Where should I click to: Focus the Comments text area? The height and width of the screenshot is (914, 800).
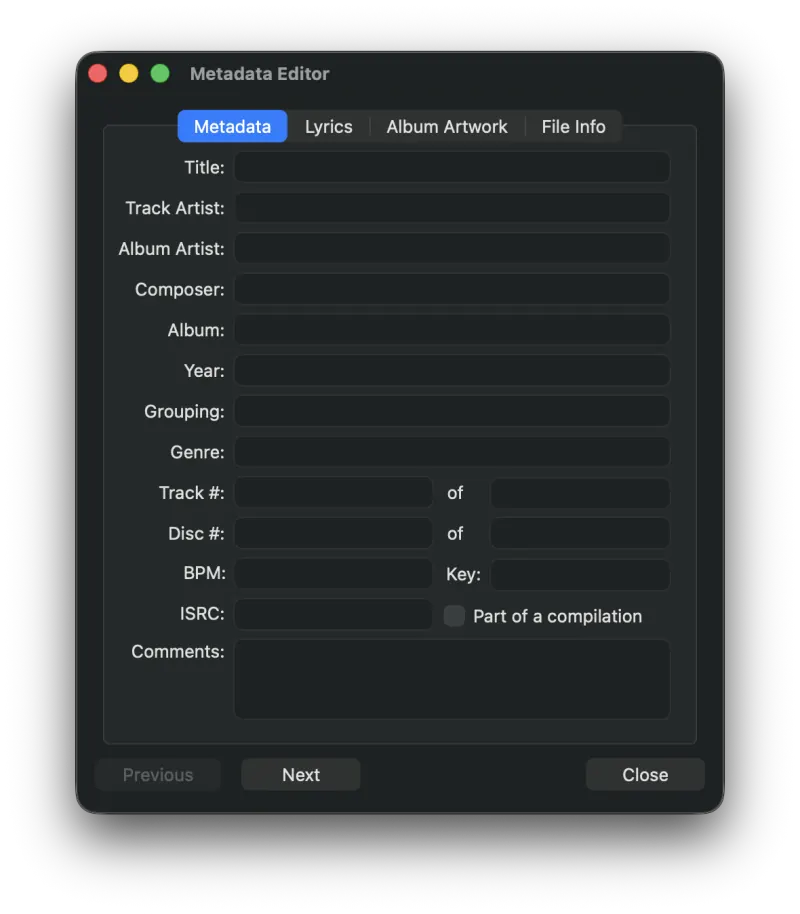[x=452, y=679]
